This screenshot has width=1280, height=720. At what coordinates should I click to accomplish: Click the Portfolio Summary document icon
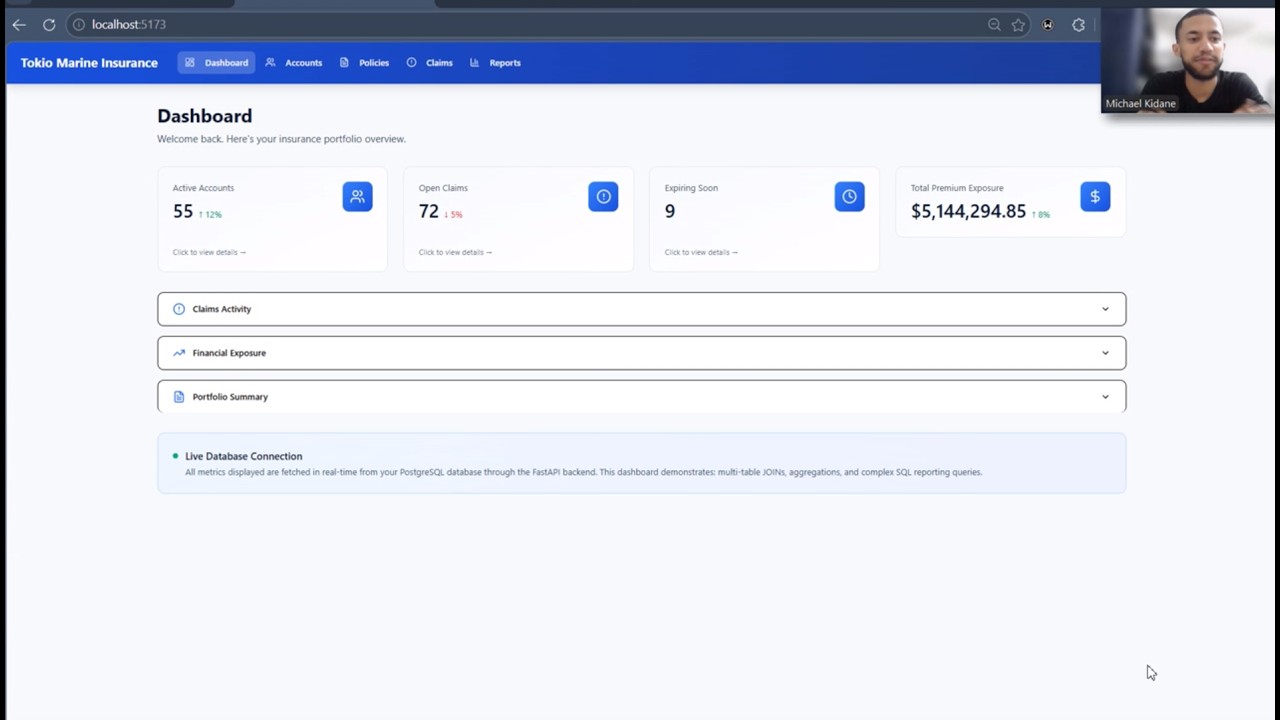click(179, 397)
